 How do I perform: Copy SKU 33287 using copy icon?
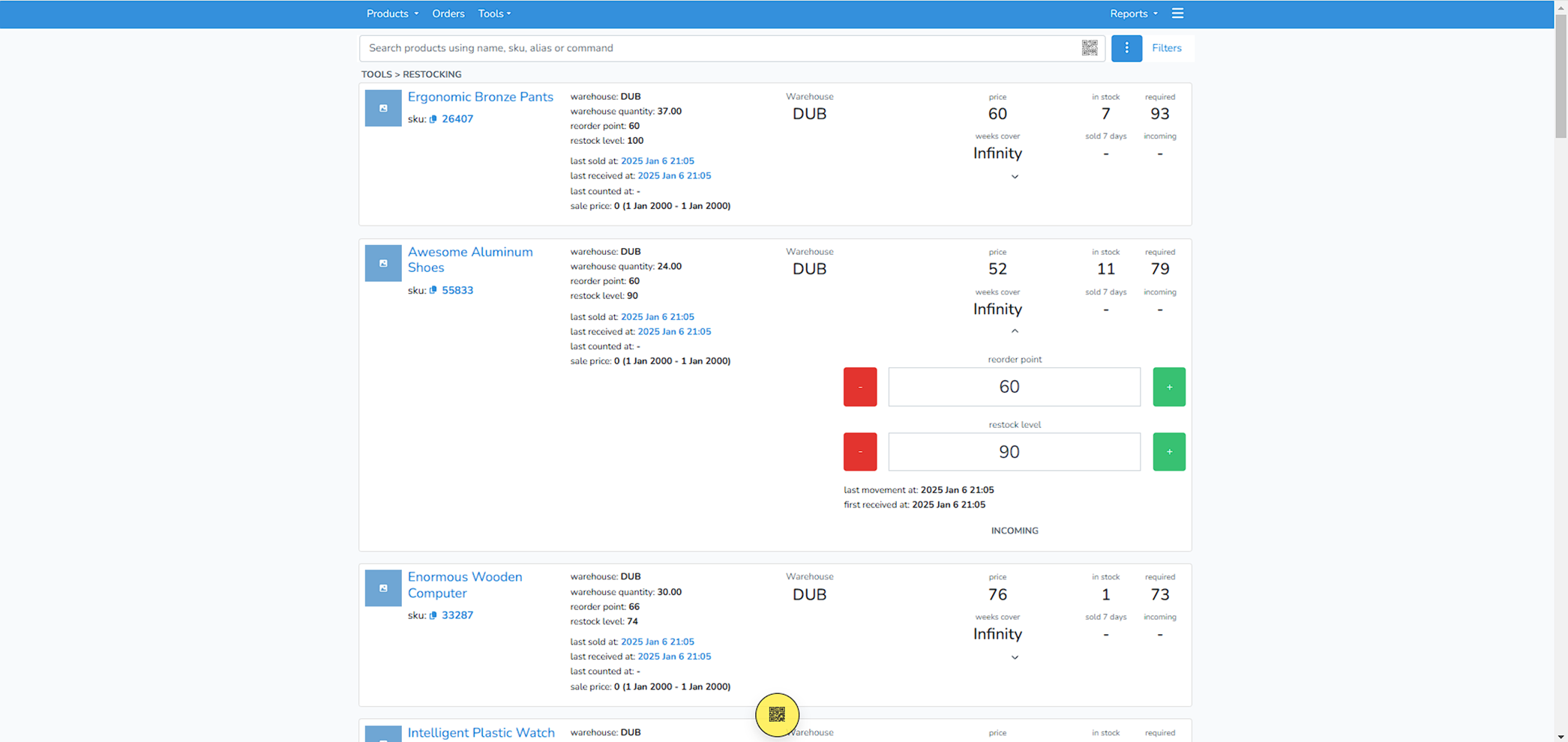(433, 615)
